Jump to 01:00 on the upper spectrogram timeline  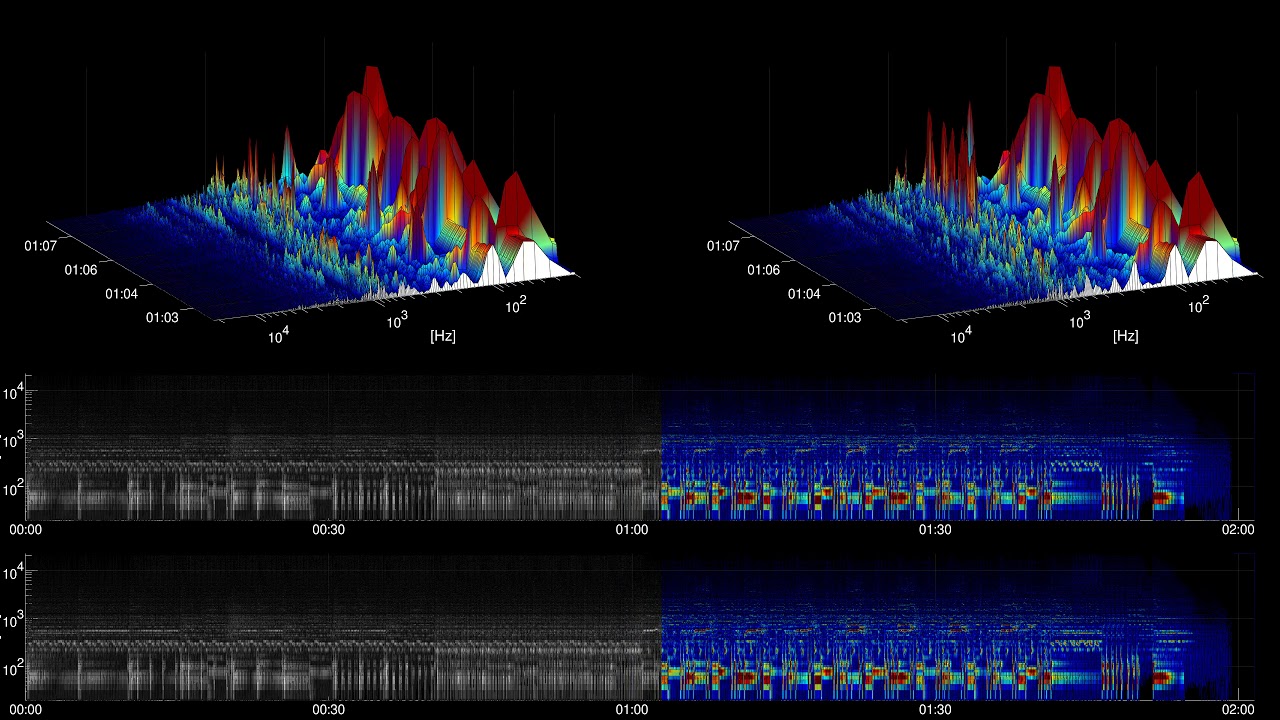point(632,530)
